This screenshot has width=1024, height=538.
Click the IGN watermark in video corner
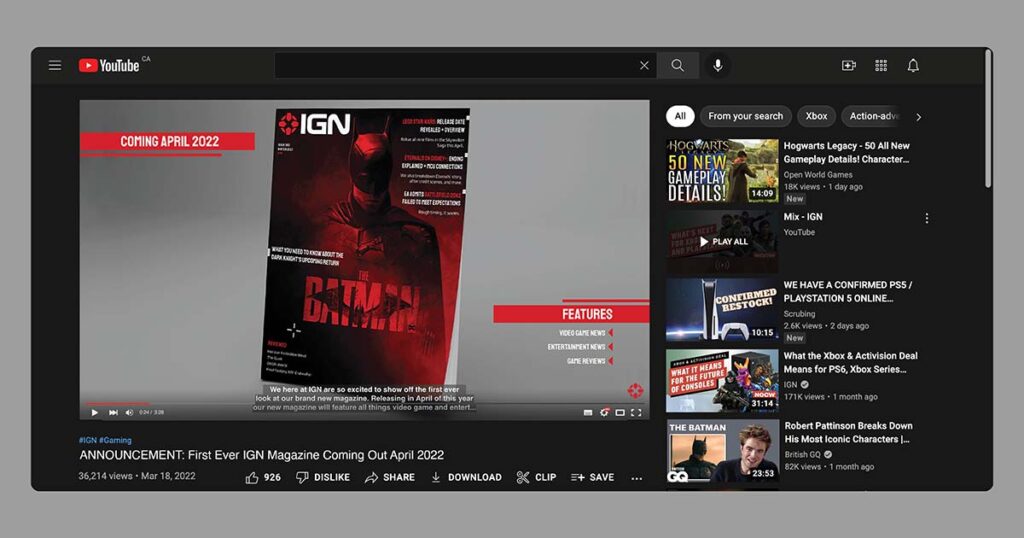click(635, 390)
